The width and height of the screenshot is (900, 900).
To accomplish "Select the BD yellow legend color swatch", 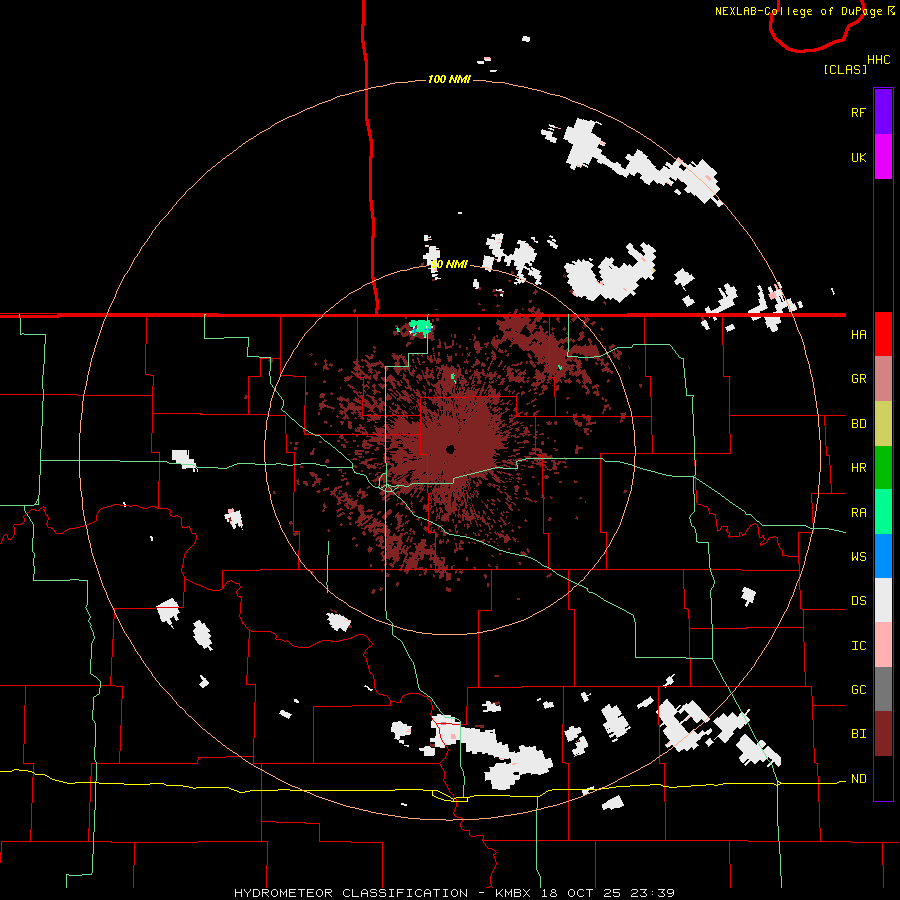I will (883, 424).
